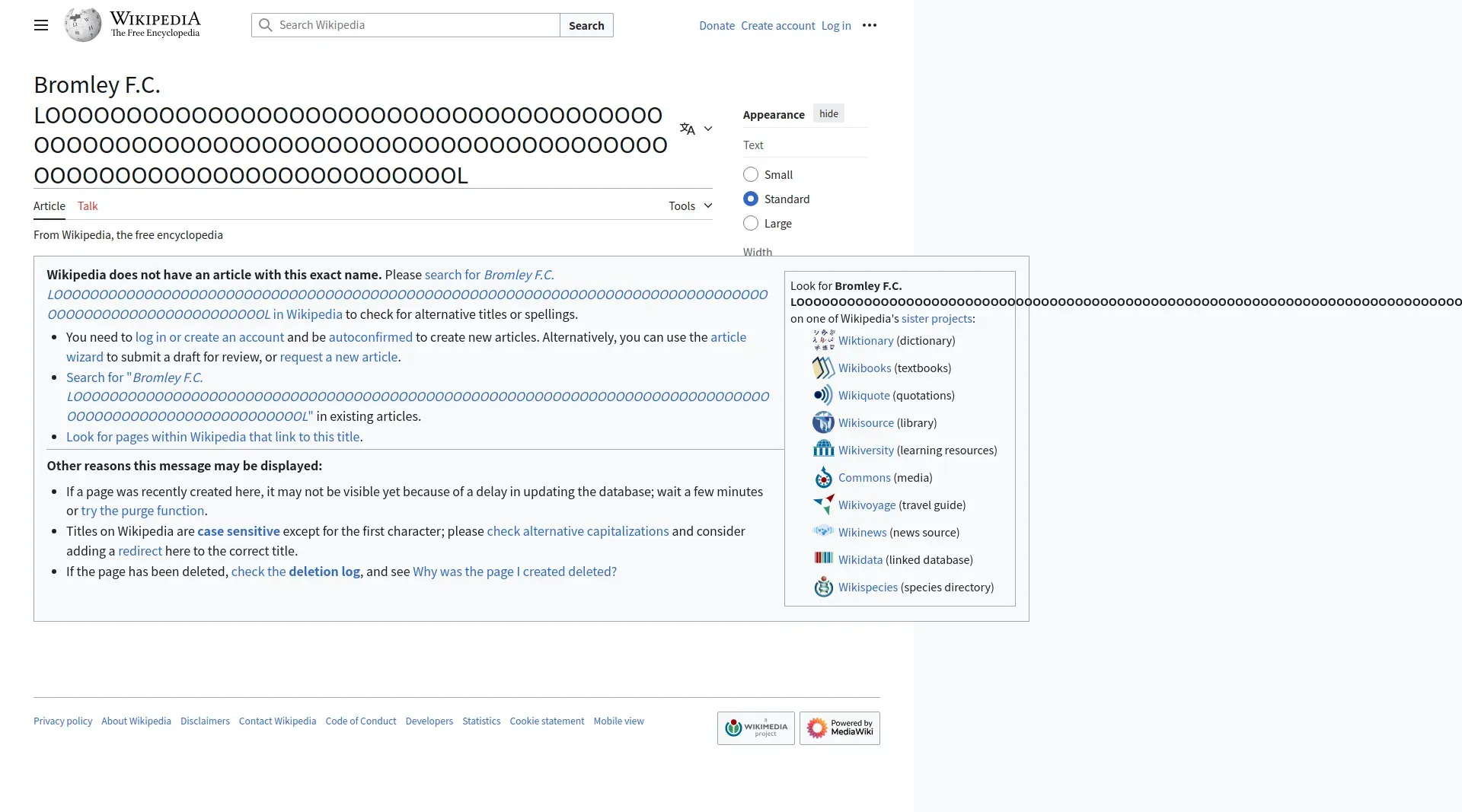Open About Wikipedia footer link
The image size is (1462, 812).
[x=136, y=721]
